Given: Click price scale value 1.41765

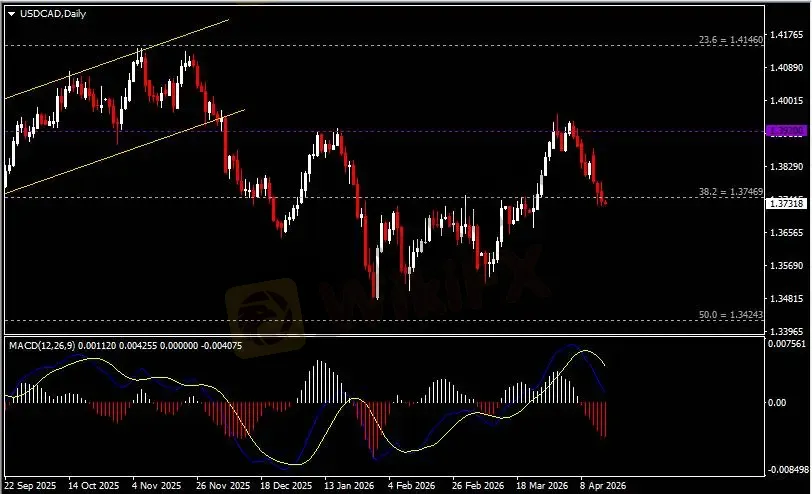Looking at the screenshot, I should (787, 35).
